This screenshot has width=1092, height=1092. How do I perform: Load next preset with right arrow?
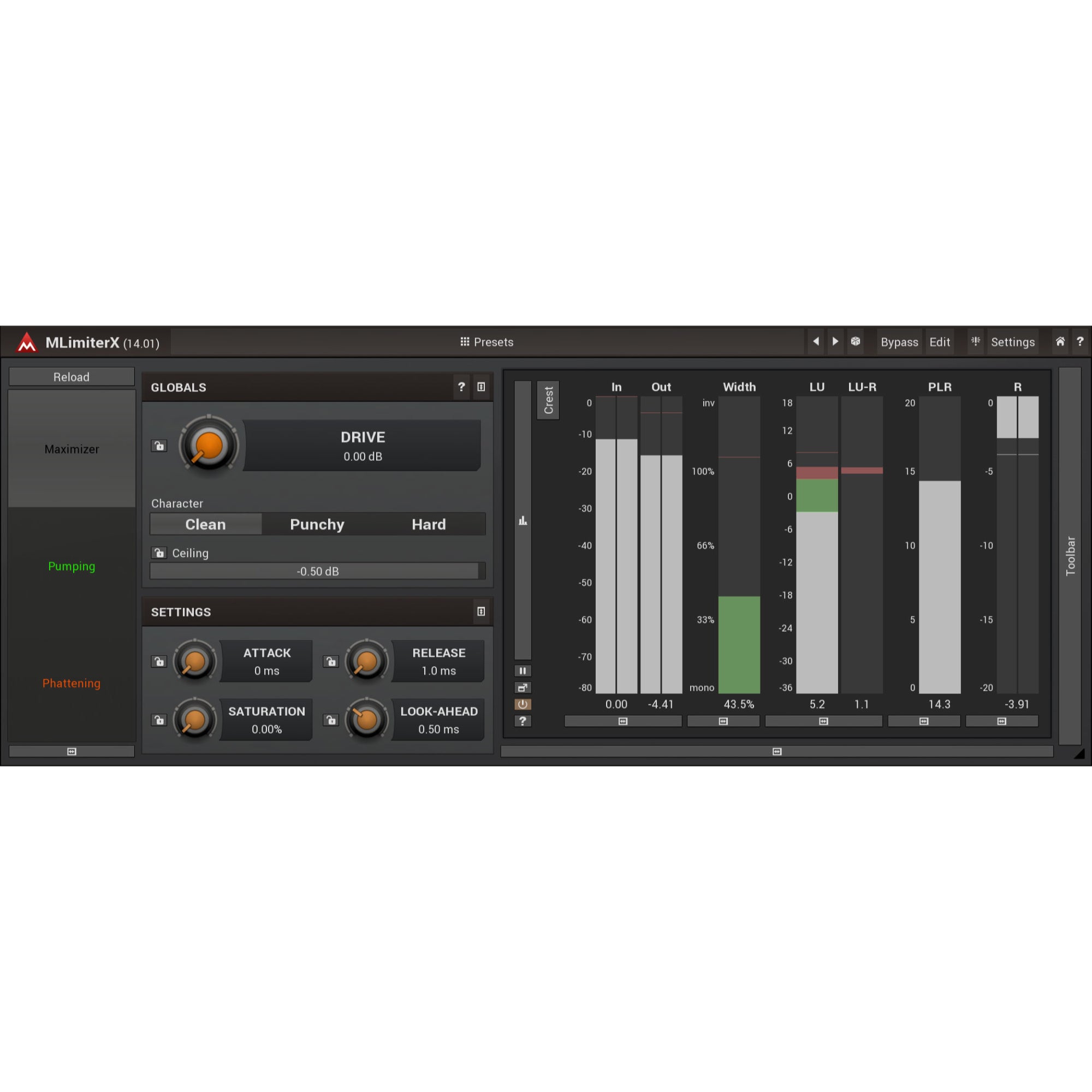pyautogui.click(x=835, y=341)
